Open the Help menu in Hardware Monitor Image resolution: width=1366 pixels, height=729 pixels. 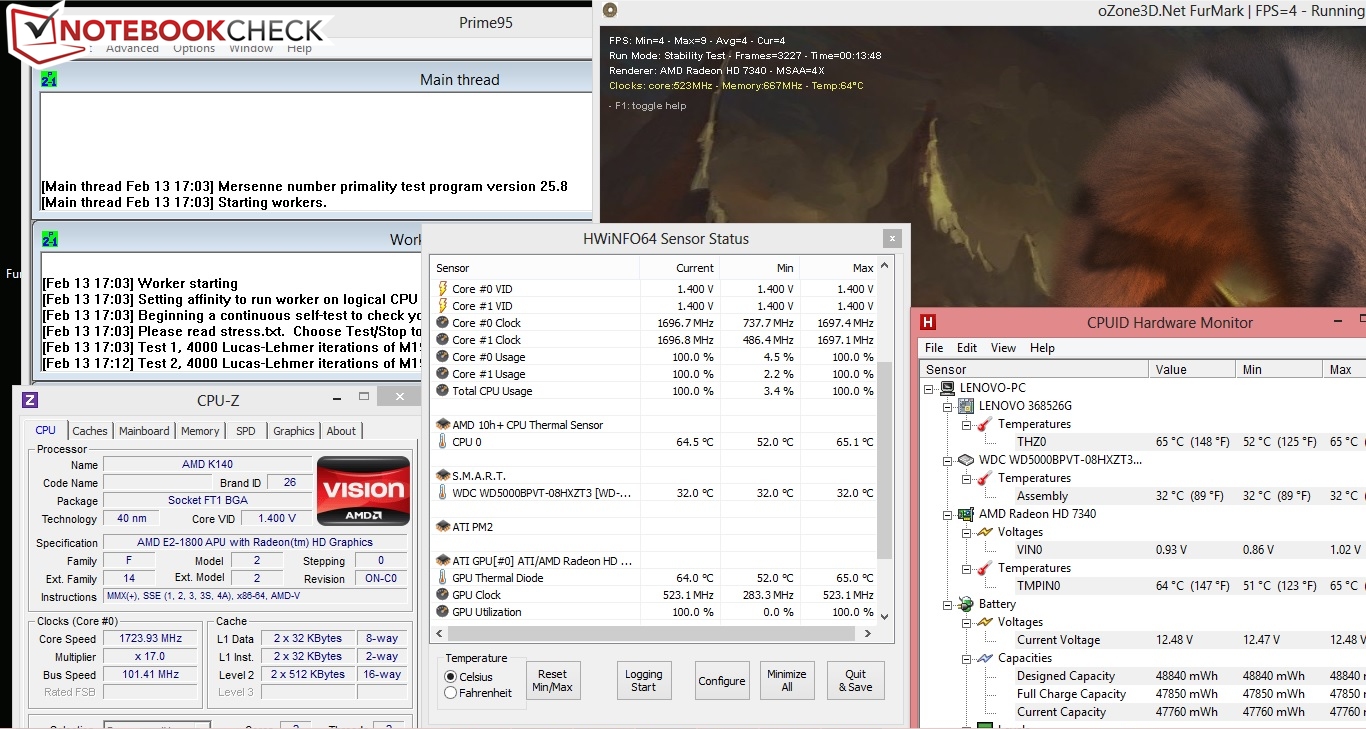coord(1042,348)
